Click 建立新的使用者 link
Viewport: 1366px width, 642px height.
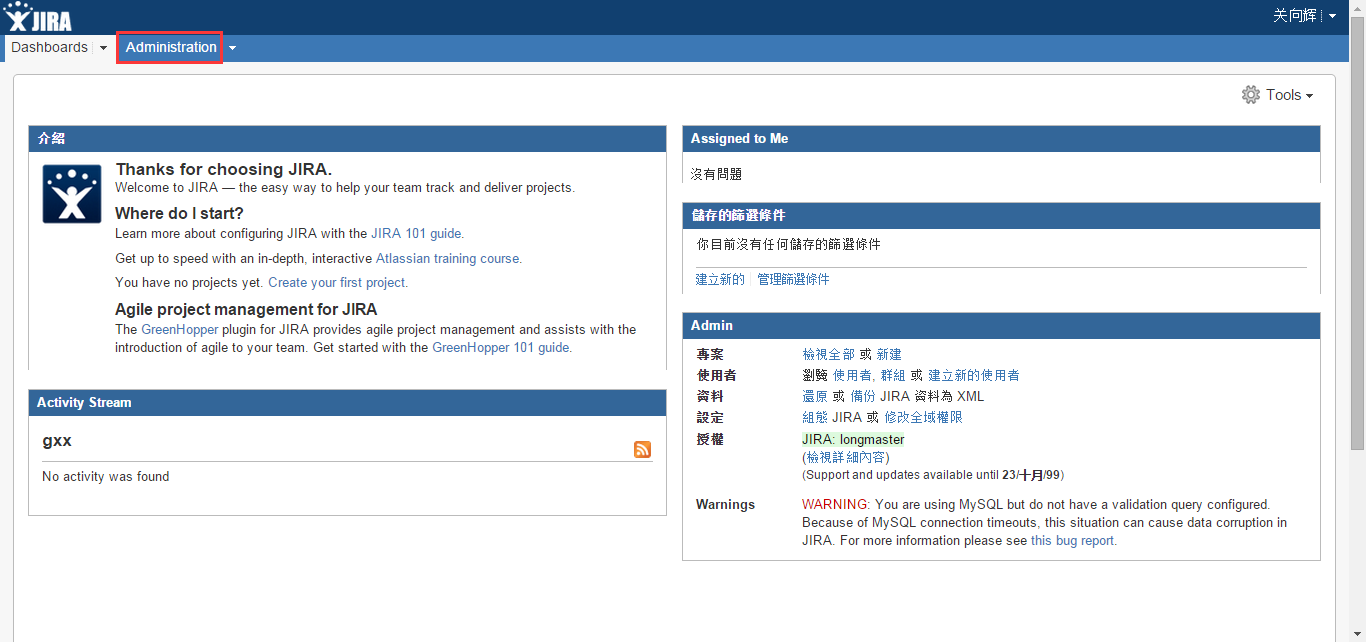pyautogui.click(x=974, y=375)
